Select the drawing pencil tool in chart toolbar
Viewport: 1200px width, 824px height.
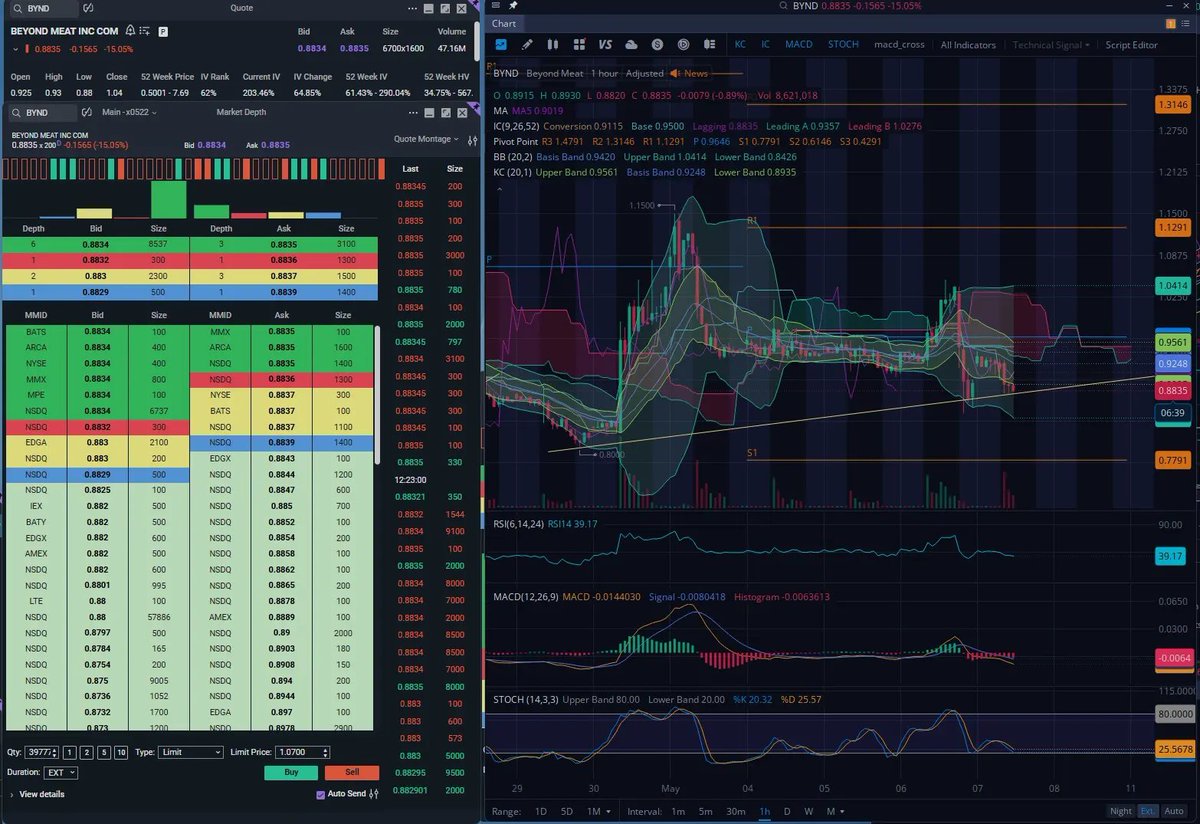tap(527, 45)
